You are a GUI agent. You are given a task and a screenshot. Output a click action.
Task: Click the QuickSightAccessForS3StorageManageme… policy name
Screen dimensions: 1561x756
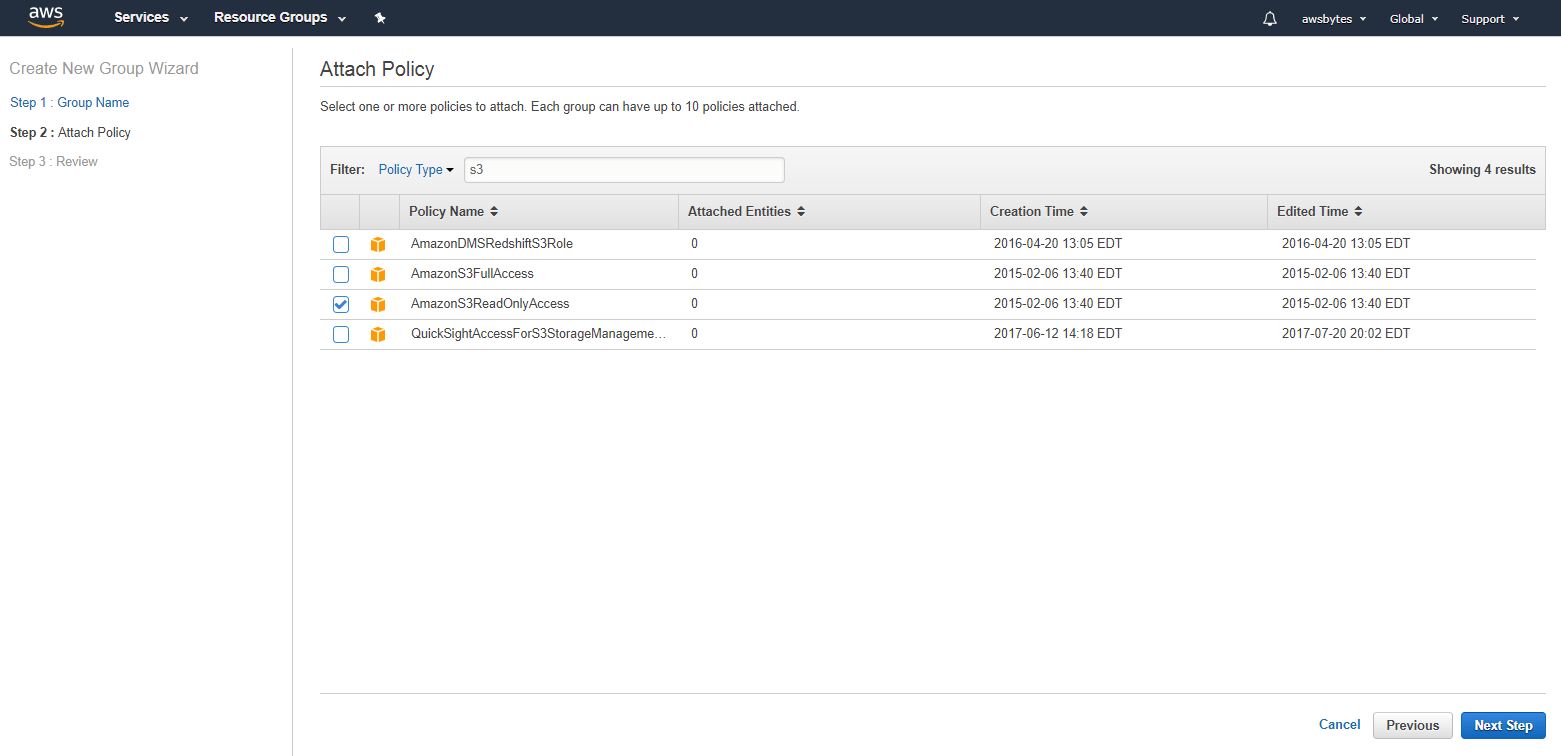pyautogui.click(x=538, y=334)
